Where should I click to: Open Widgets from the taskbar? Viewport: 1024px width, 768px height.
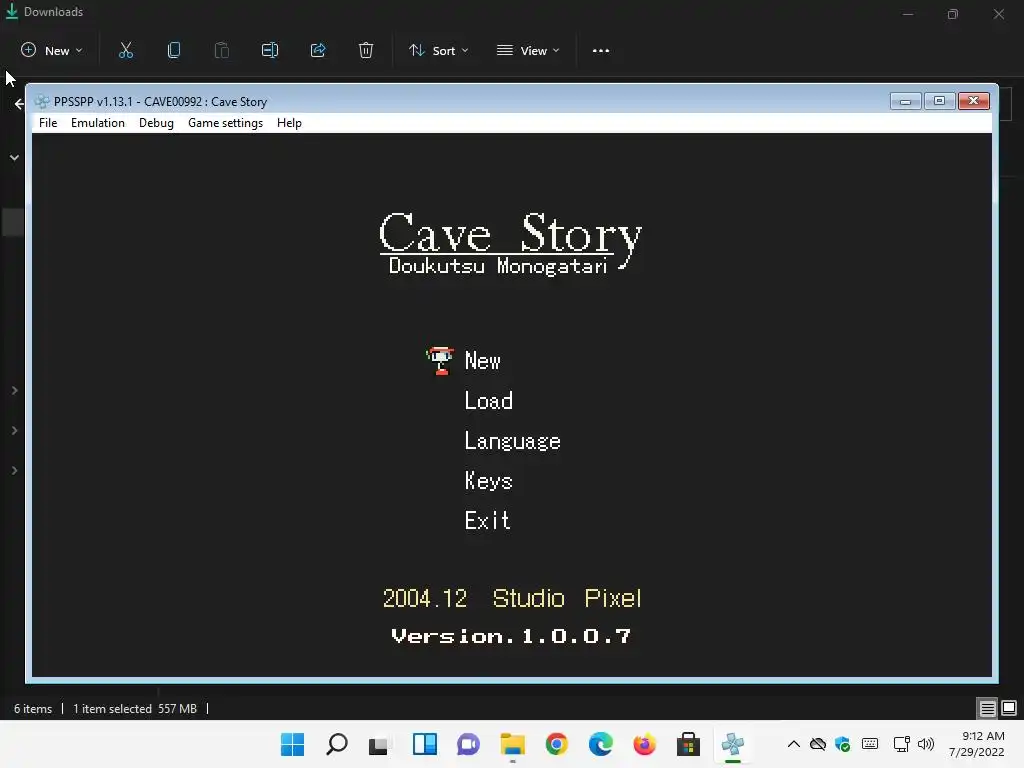click(424, 744)
